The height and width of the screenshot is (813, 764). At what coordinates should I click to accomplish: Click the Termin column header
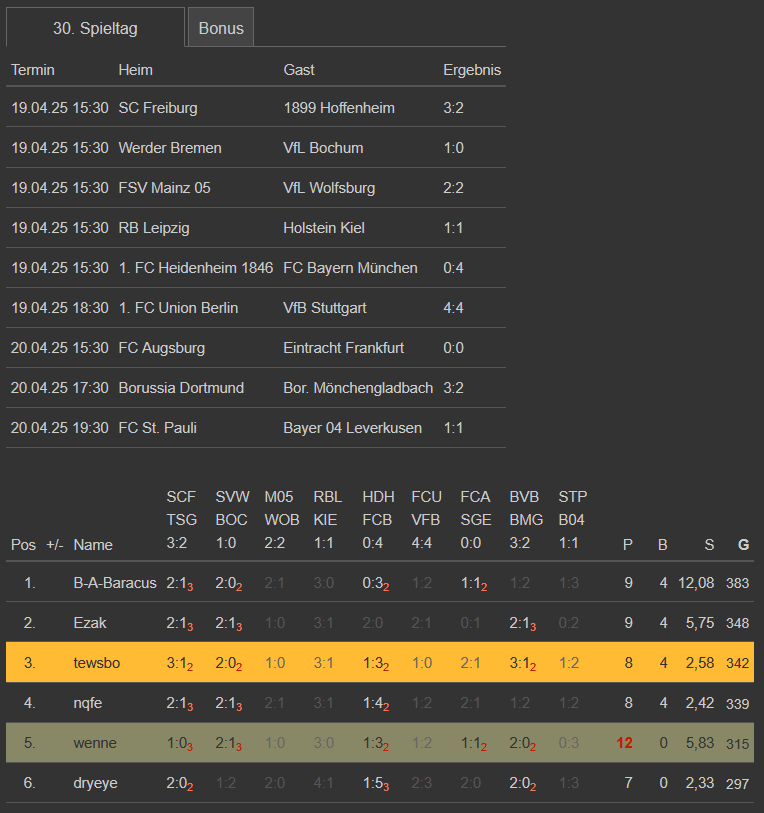(33, 70)
